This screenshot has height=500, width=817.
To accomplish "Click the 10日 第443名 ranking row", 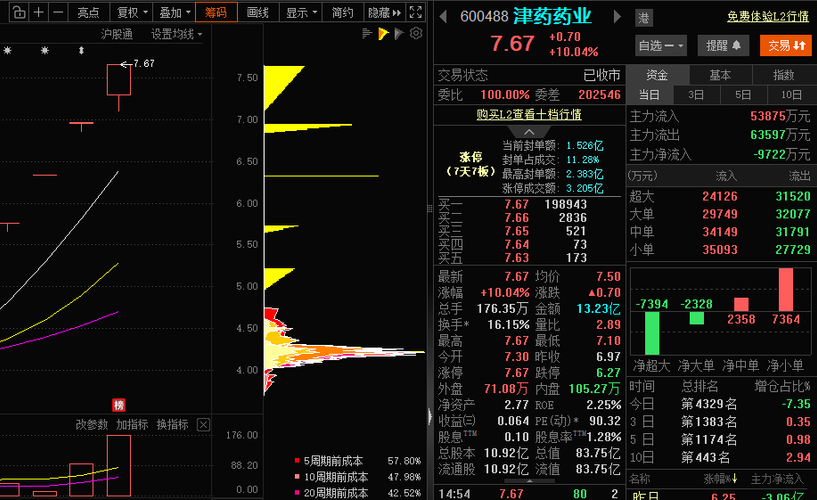I will pyautogui.click(x=720, y=457).
